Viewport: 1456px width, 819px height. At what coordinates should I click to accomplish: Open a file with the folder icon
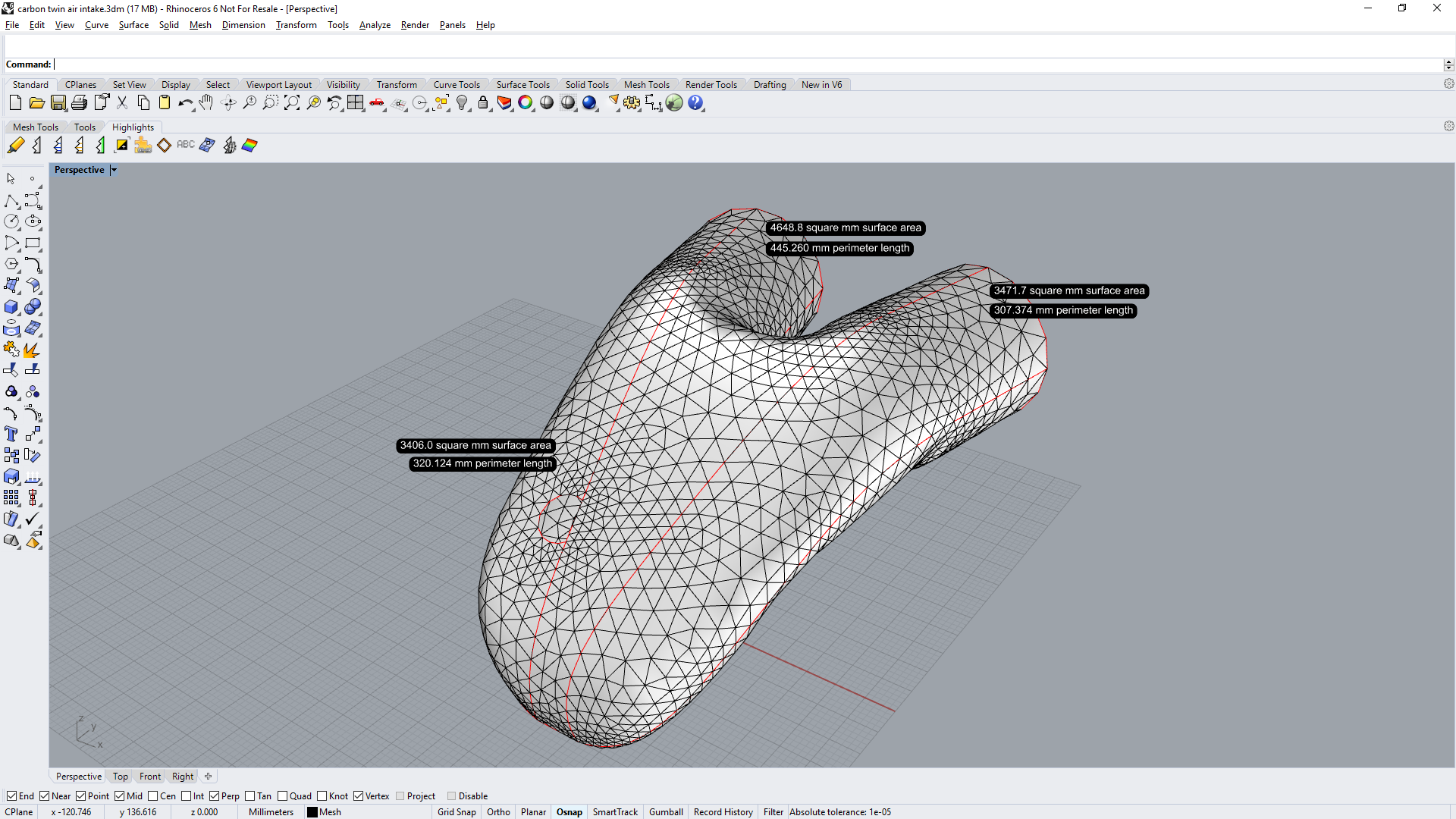pos(36,103)
